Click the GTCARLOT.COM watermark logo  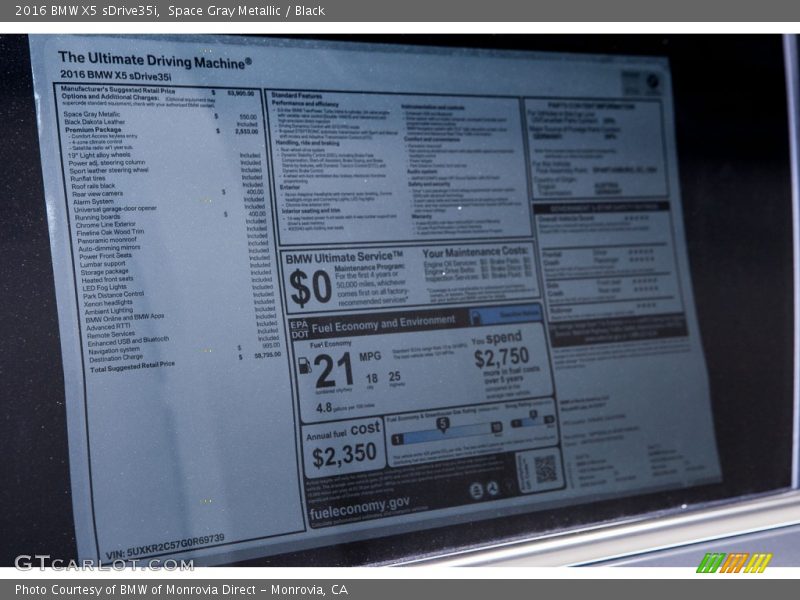(x=104, y=563)
